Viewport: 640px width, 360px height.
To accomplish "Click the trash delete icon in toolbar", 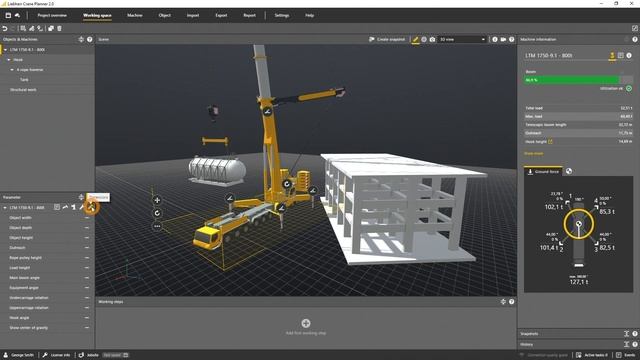I will click(x=59, y=29).
